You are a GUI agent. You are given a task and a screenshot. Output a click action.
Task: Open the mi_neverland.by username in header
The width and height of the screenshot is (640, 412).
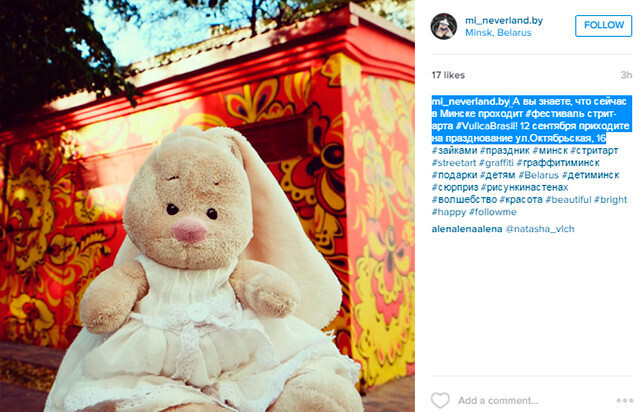tap(504, 20)
